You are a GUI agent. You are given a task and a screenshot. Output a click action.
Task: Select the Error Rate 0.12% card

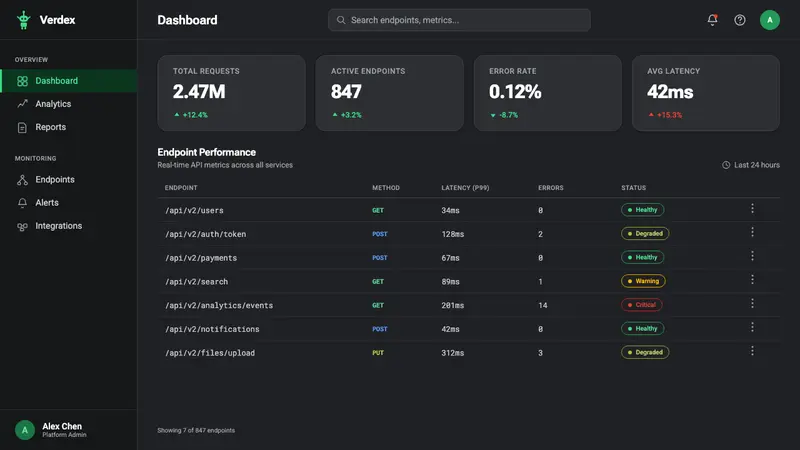pos(548,93)
